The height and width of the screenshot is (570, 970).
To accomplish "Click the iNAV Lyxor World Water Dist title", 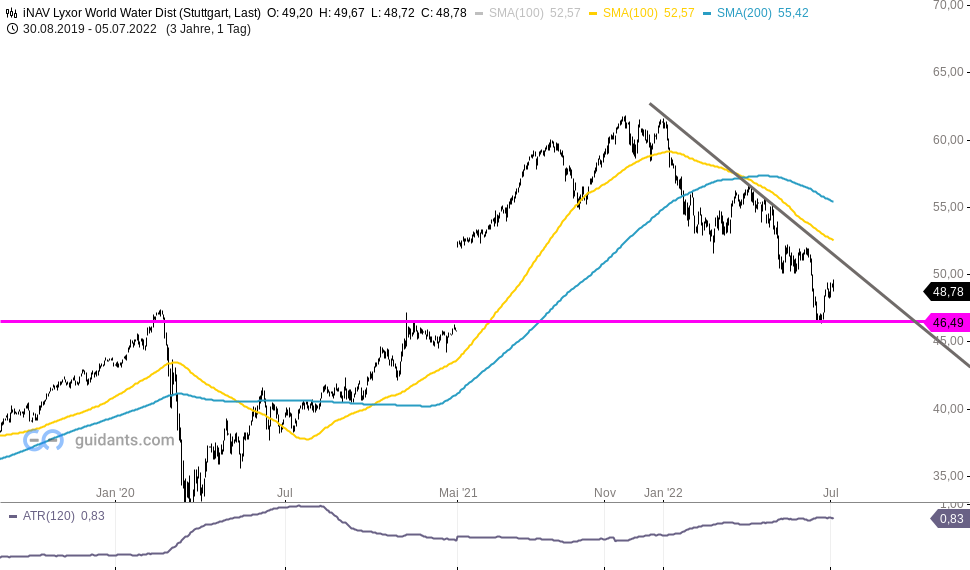I will pos(142,13).
